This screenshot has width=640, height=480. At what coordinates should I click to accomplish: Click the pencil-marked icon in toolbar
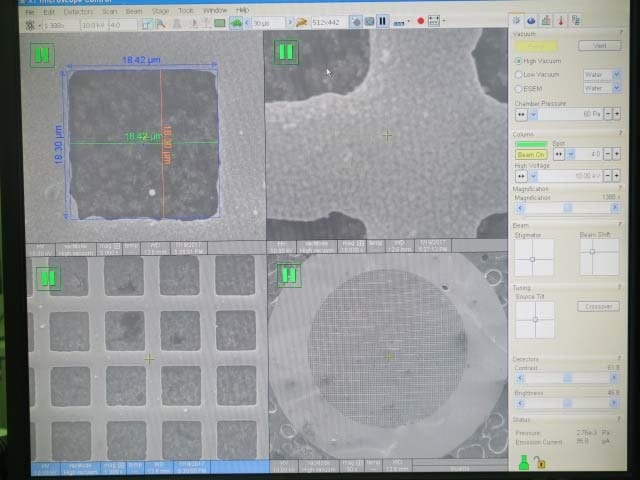point(161,24)
